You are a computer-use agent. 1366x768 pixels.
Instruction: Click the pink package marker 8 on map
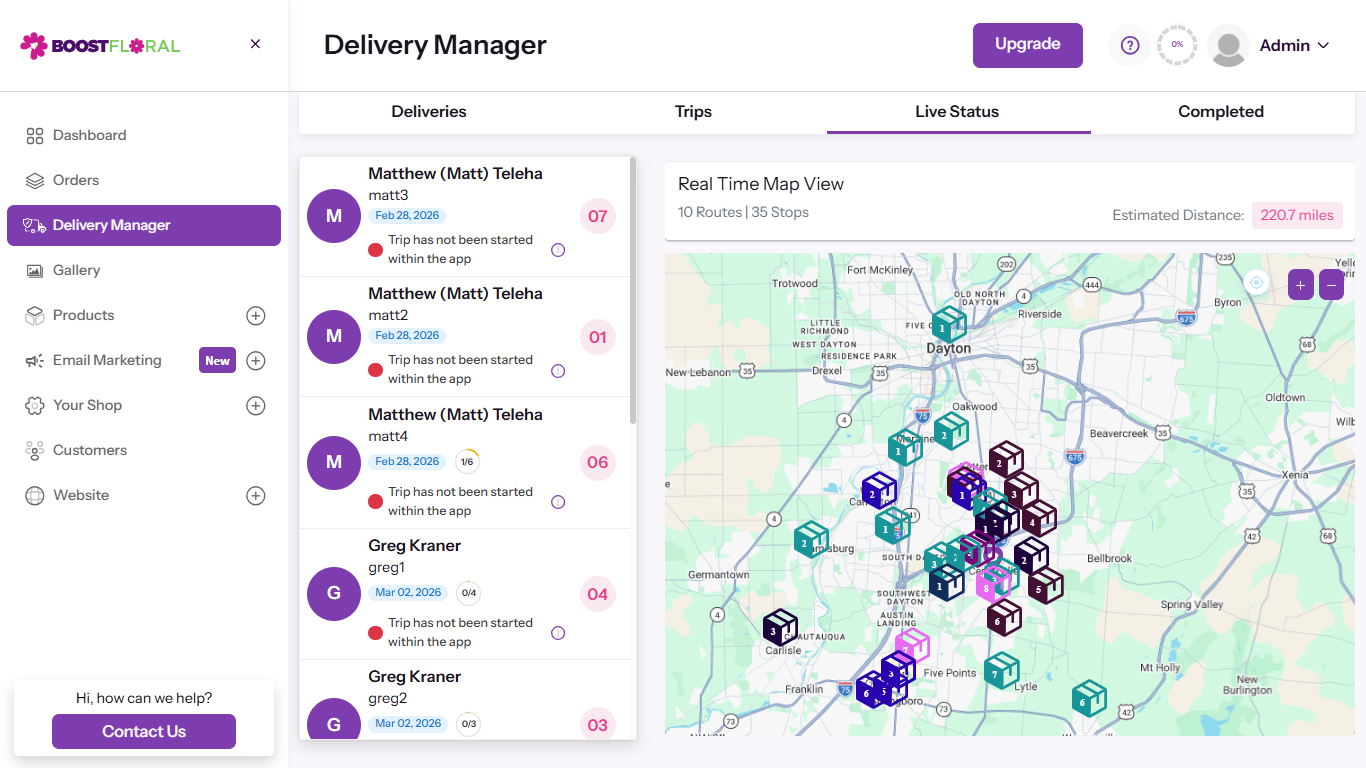[993, 584]
